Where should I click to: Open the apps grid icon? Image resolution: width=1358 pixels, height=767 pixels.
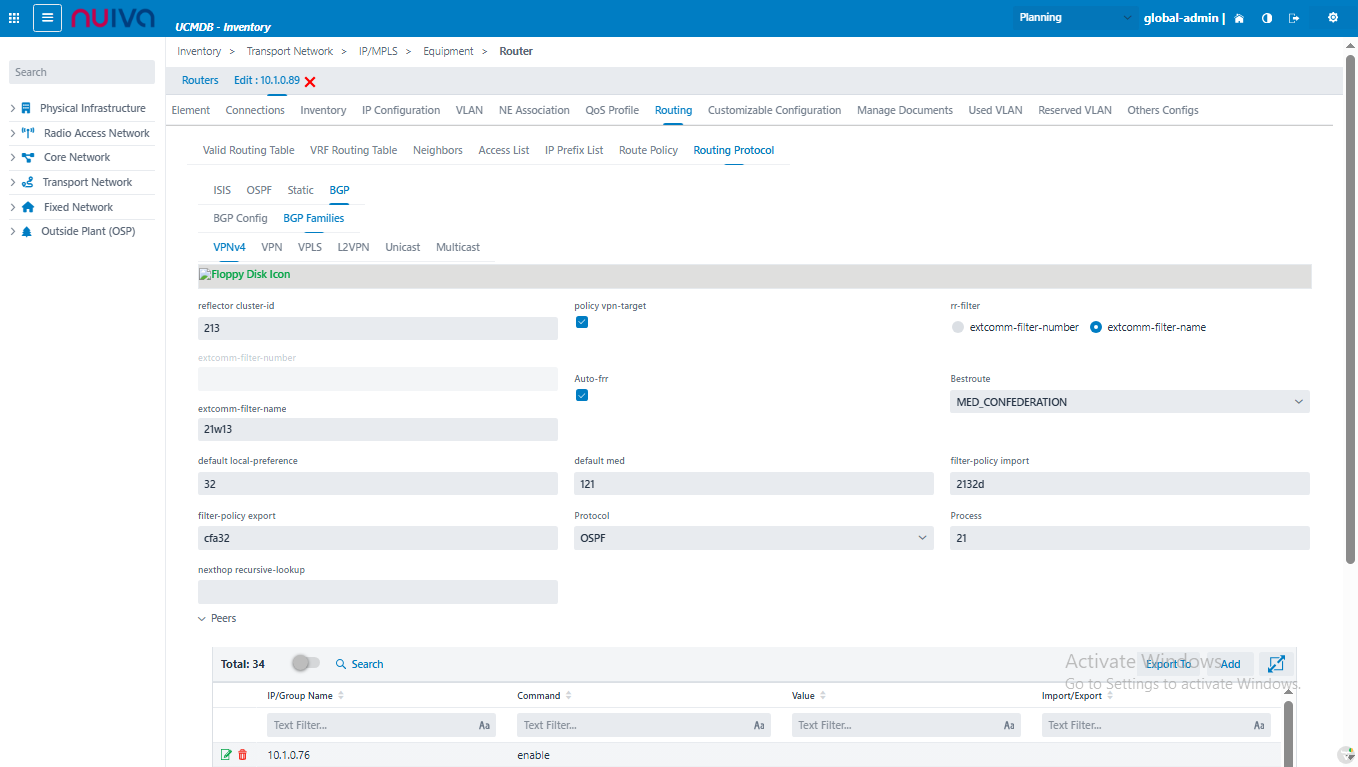click(14, 18)
